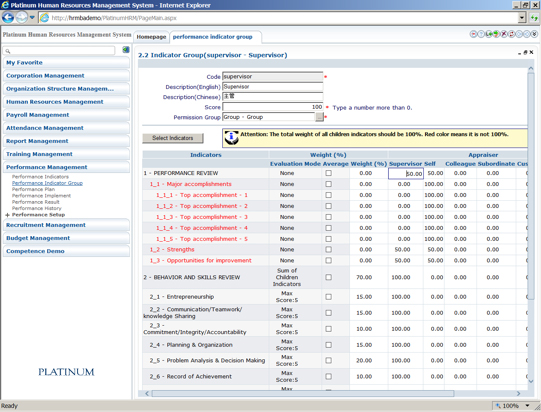Open the help question-mark icon
Screen dimensions: 541x412
click(x=481, y=34)
